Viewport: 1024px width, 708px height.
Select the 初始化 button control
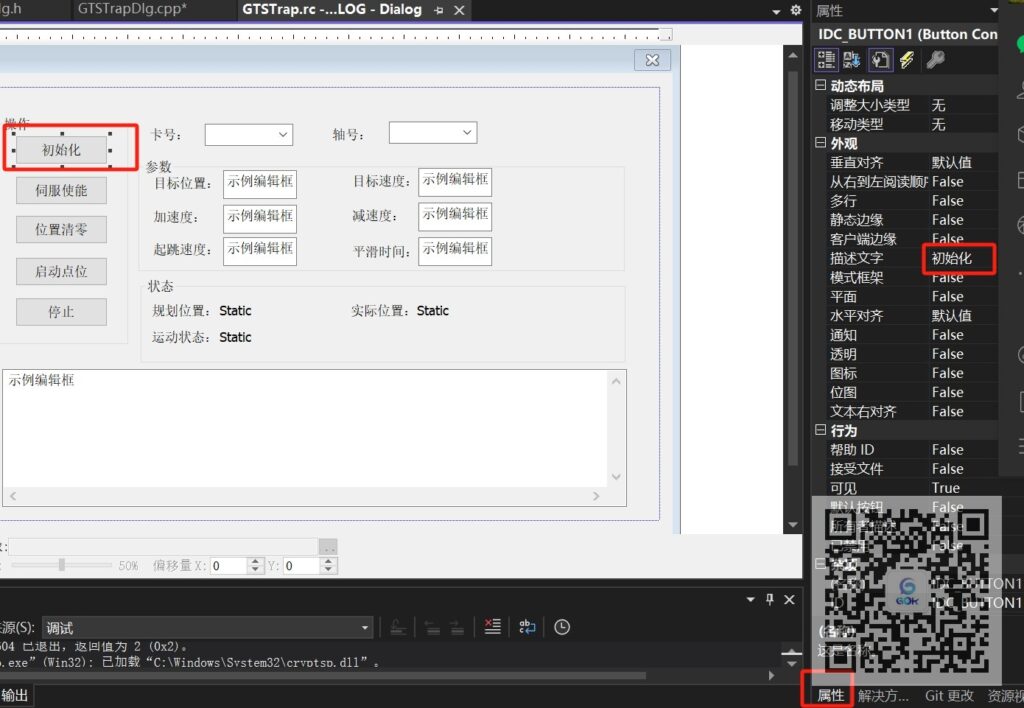click(61, 150)
